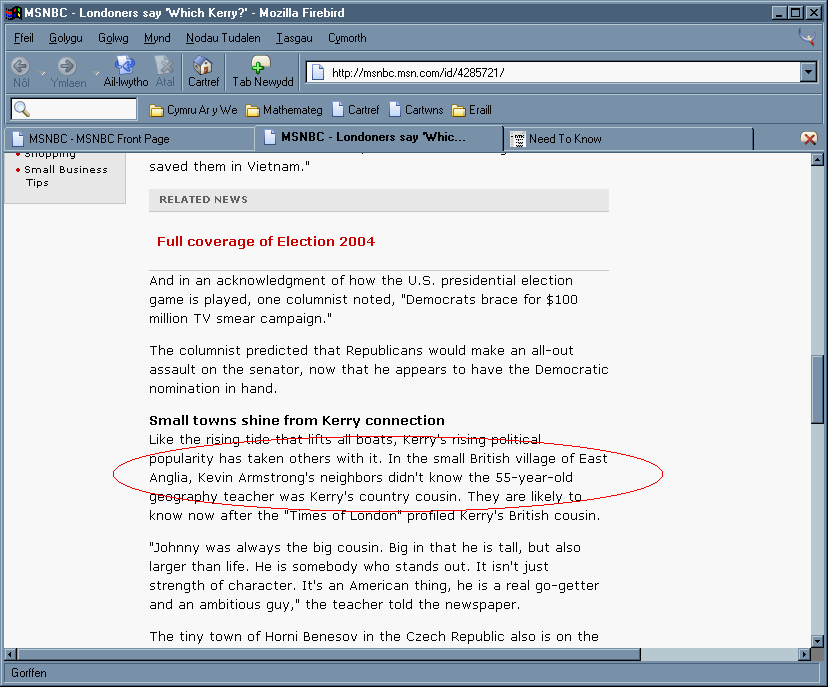Viewport: 828px width, 687px height.
Task: Click the search magnifier icon
Action: (22, 109)
